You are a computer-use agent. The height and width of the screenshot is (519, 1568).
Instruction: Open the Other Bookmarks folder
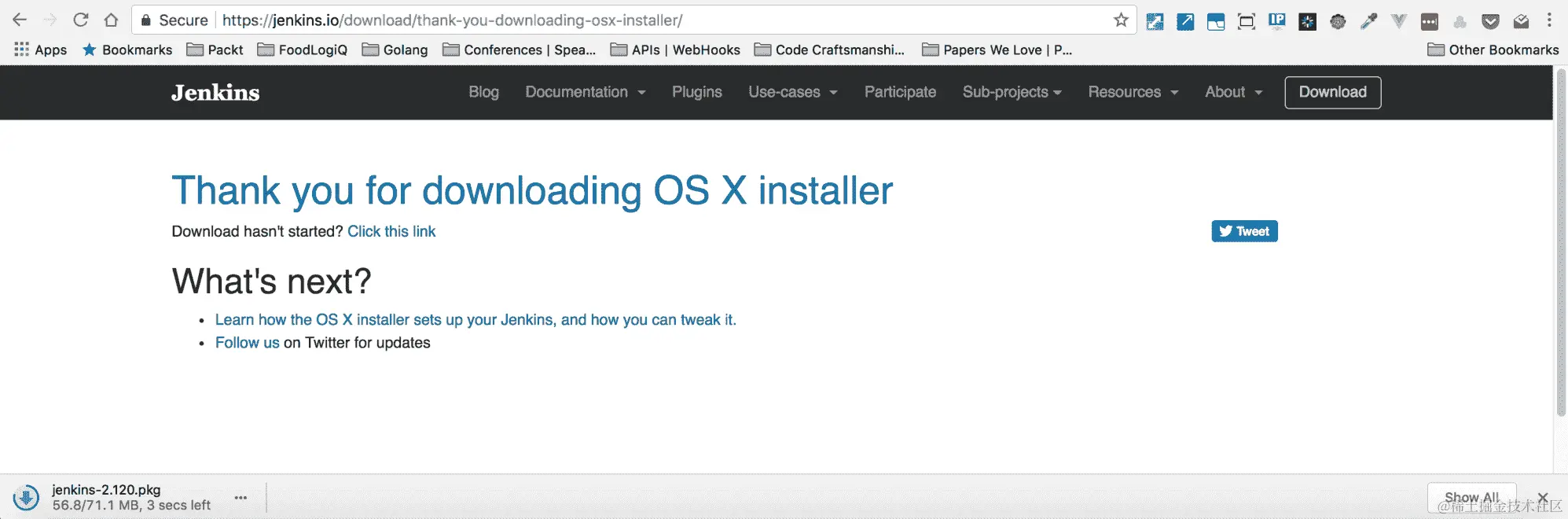coord(1493,50)
